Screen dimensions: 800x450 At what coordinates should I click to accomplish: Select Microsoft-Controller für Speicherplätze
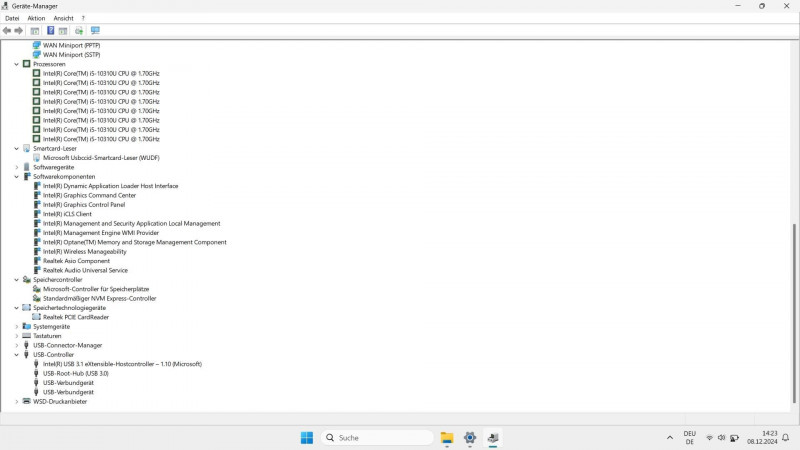pos(96,289)
